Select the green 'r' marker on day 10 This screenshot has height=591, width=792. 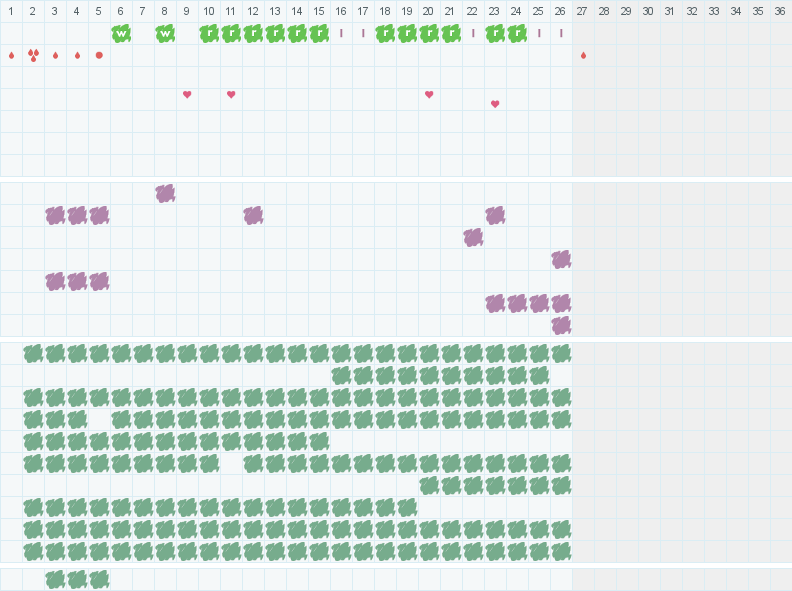click(209, 33)
